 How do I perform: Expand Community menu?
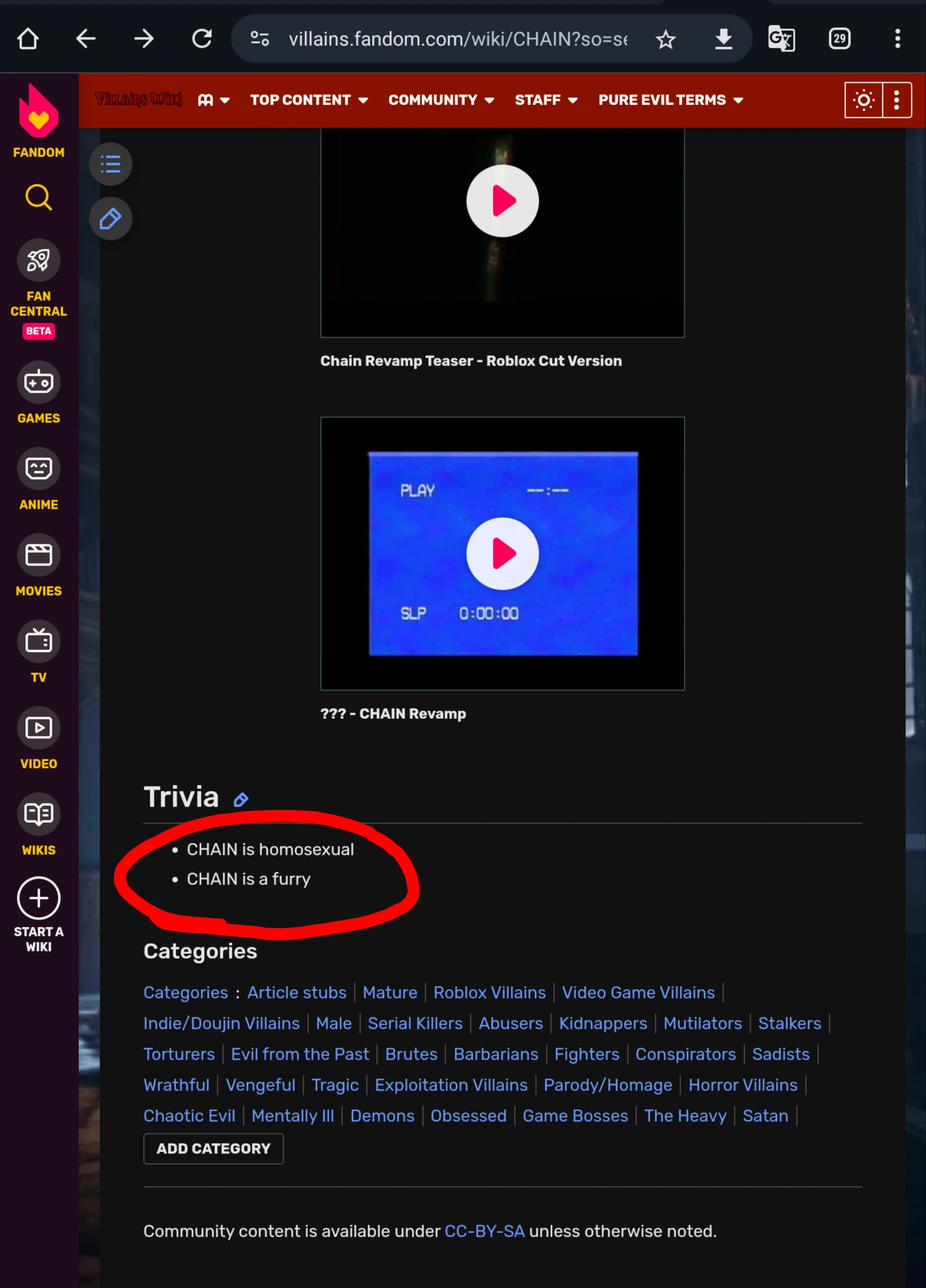(442, 100)
